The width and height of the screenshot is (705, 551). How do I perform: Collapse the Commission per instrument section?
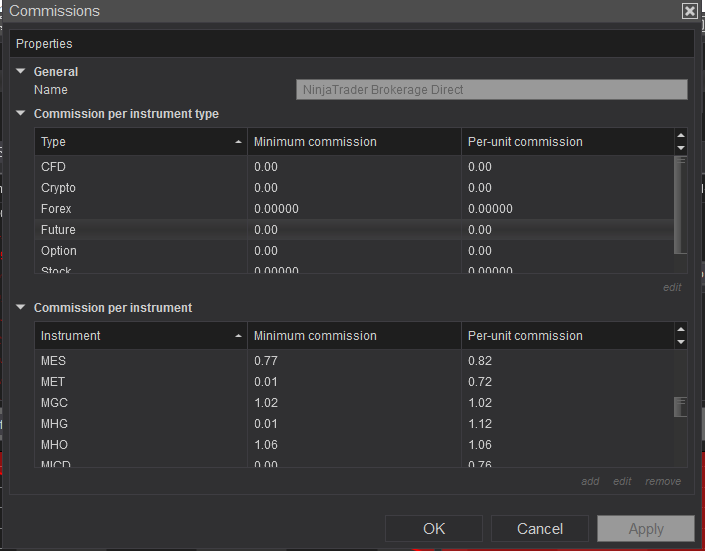pos(20,307)
